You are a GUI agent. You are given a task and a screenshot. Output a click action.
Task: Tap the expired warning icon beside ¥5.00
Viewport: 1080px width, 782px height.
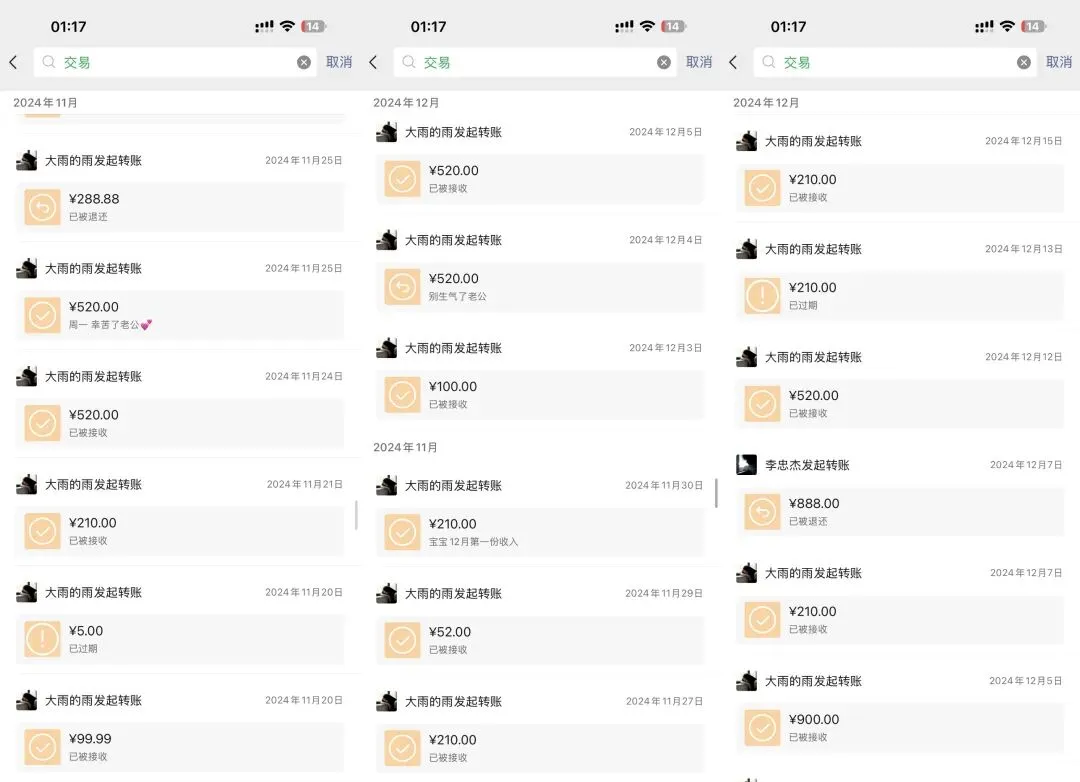coord(42,639)
